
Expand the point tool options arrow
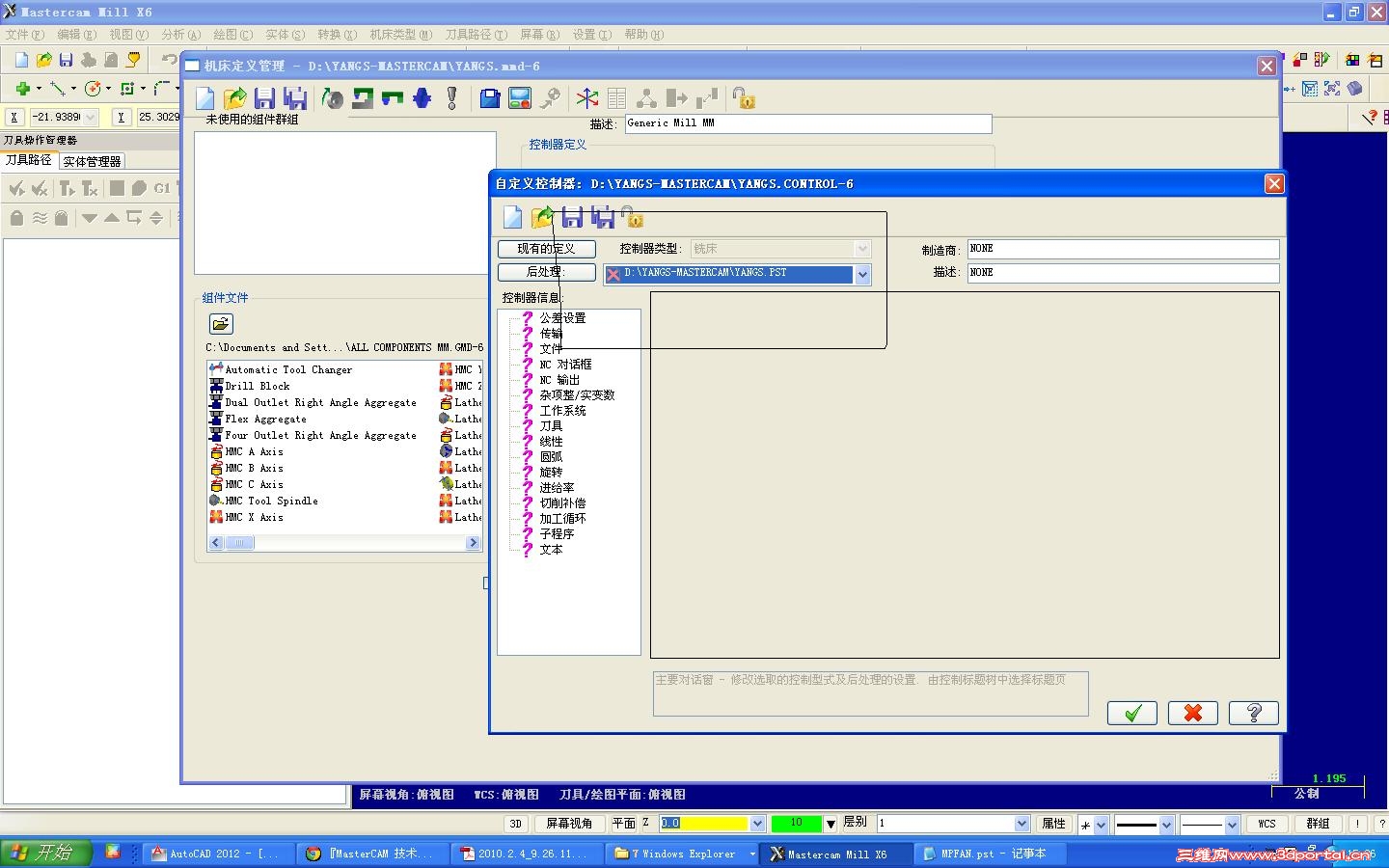click(x=39, y=89)
